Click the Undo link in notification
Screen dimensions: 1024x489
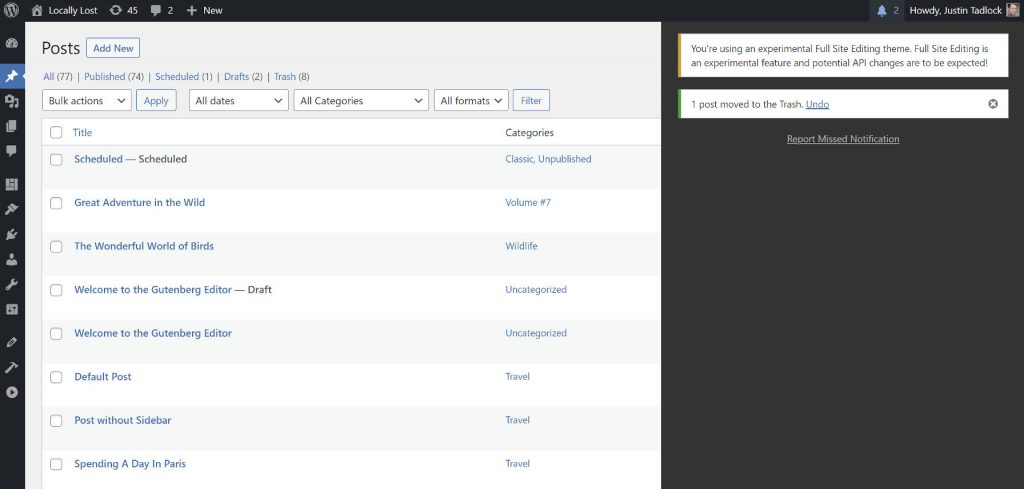point(817,104)
